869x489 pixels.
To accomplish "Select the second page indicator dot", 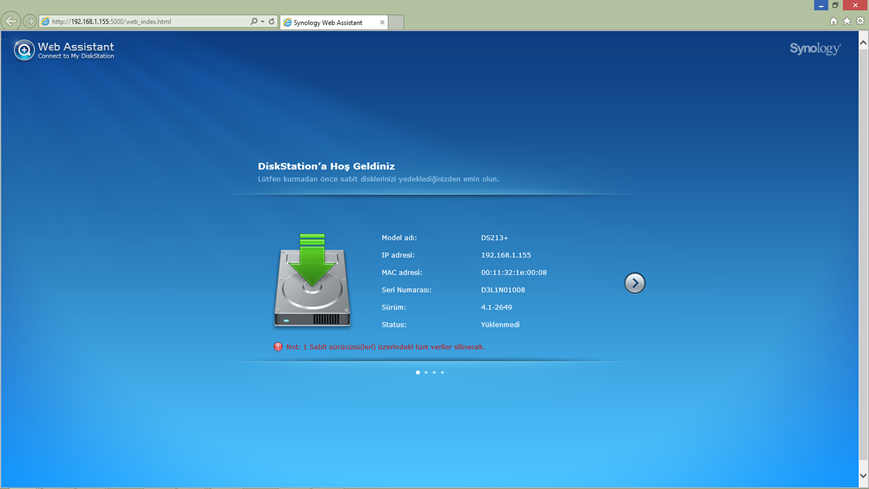I will click(426, 373).
